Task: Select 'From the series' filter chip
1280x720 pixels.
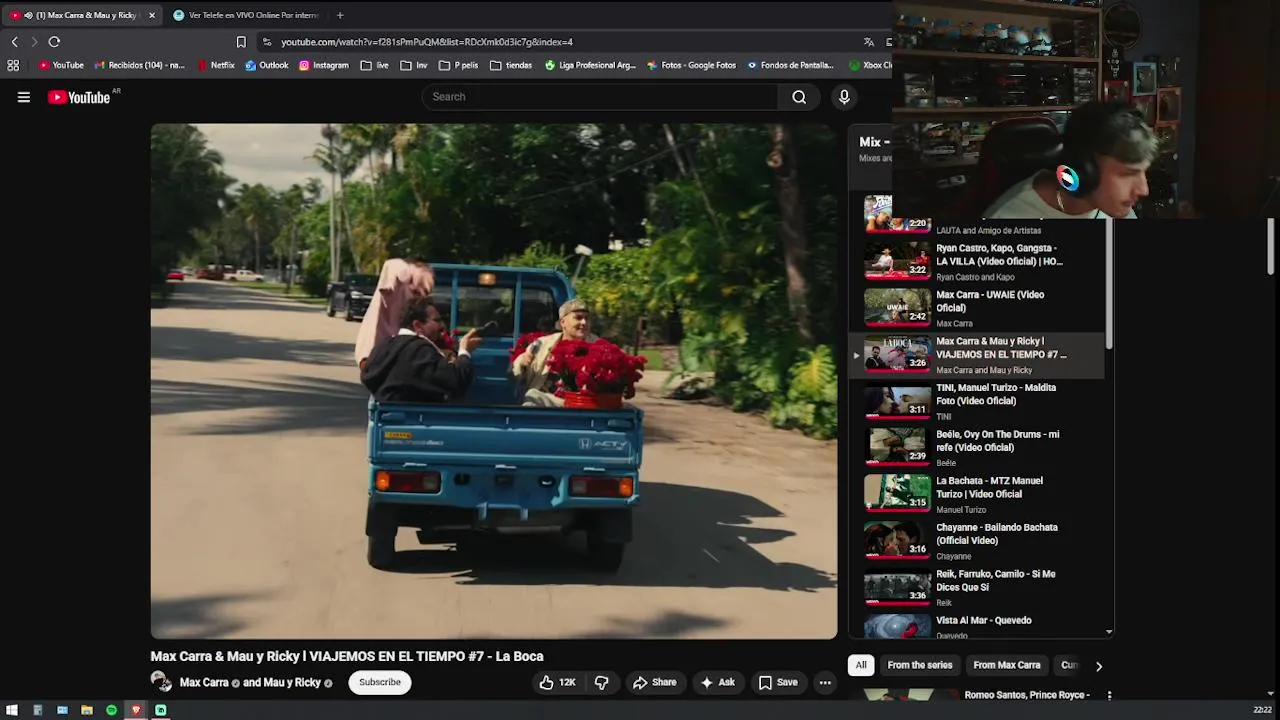Action: [920, 665]
